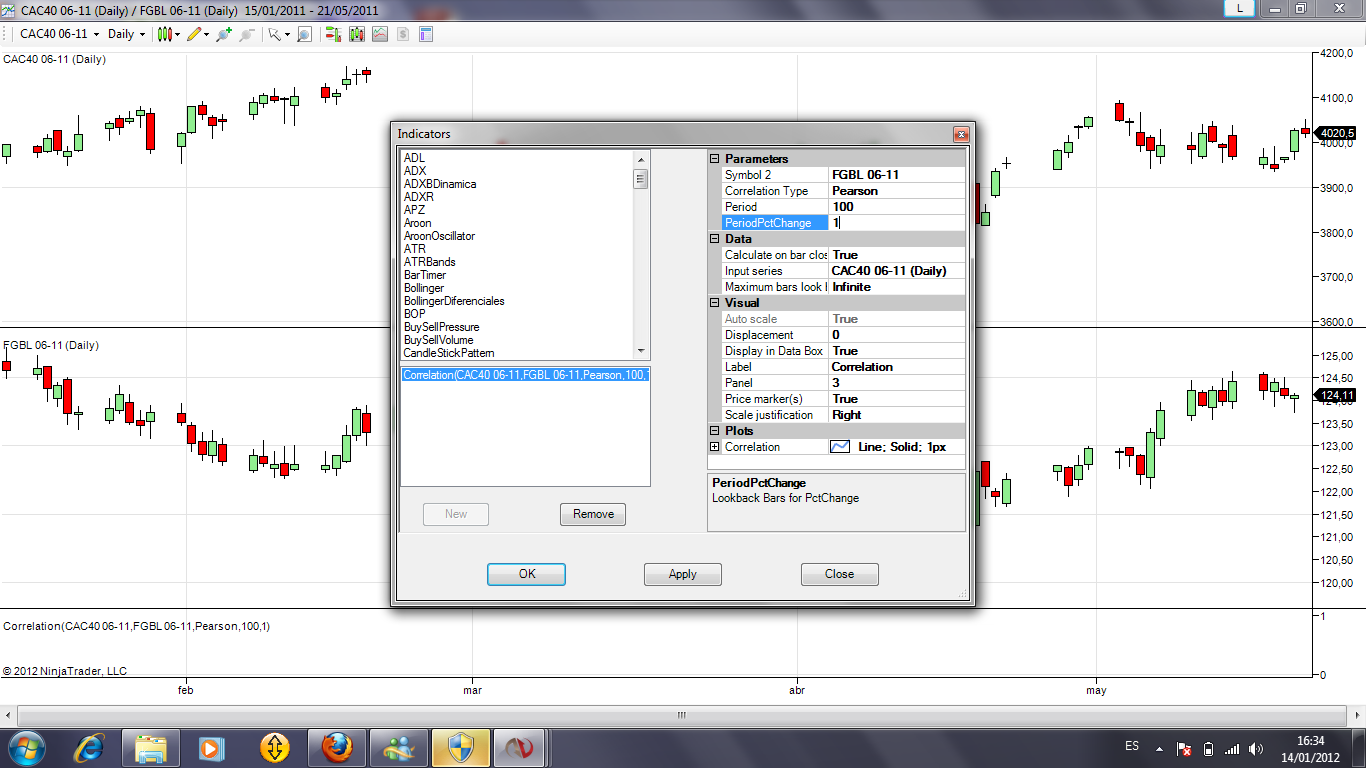Open the chart properties toolbar icon

tap(426, 34)
